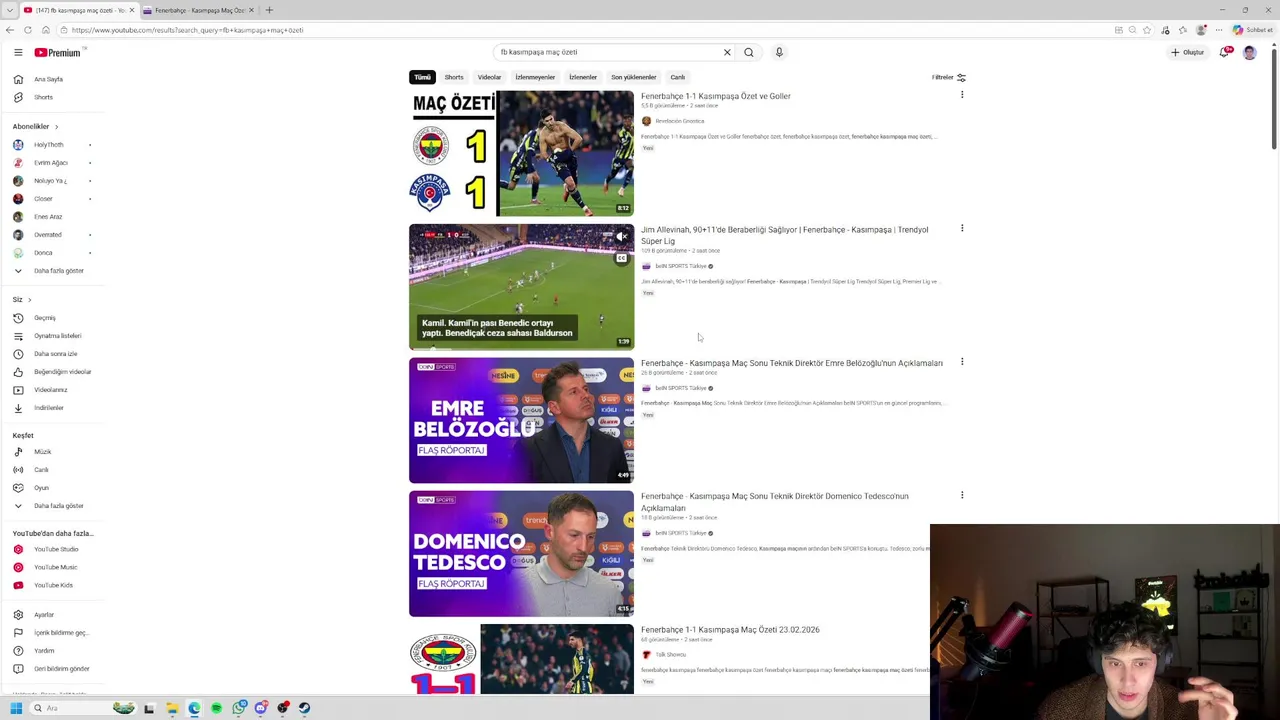Open Canlı under Keşfet in the sidebar

(x=41, y=470)
